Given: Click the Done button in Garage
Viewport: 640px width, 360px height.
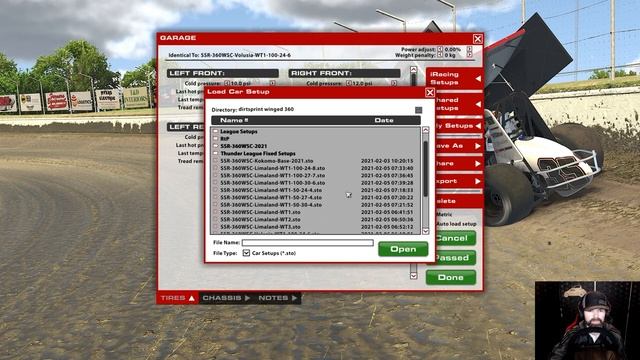Looking at the screenshot, I should (451, 278).
